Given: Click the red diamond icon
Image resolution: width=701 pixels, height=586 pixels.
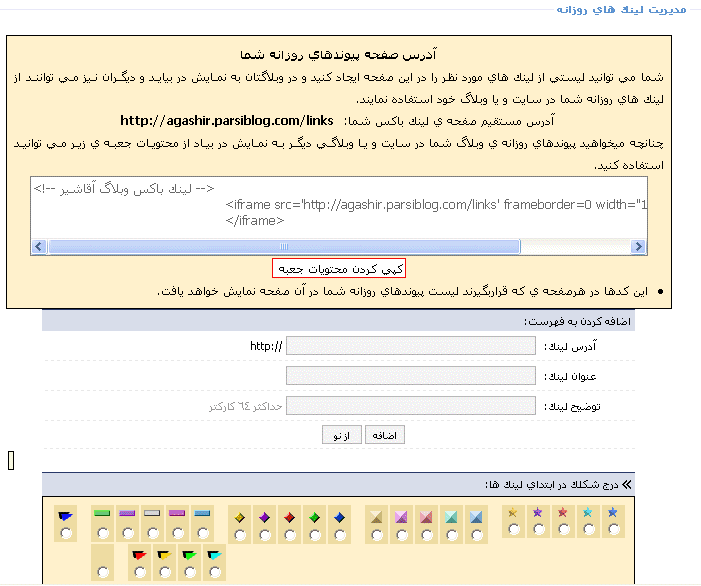Looking at the screenshot, I should [x=289, y=518].
